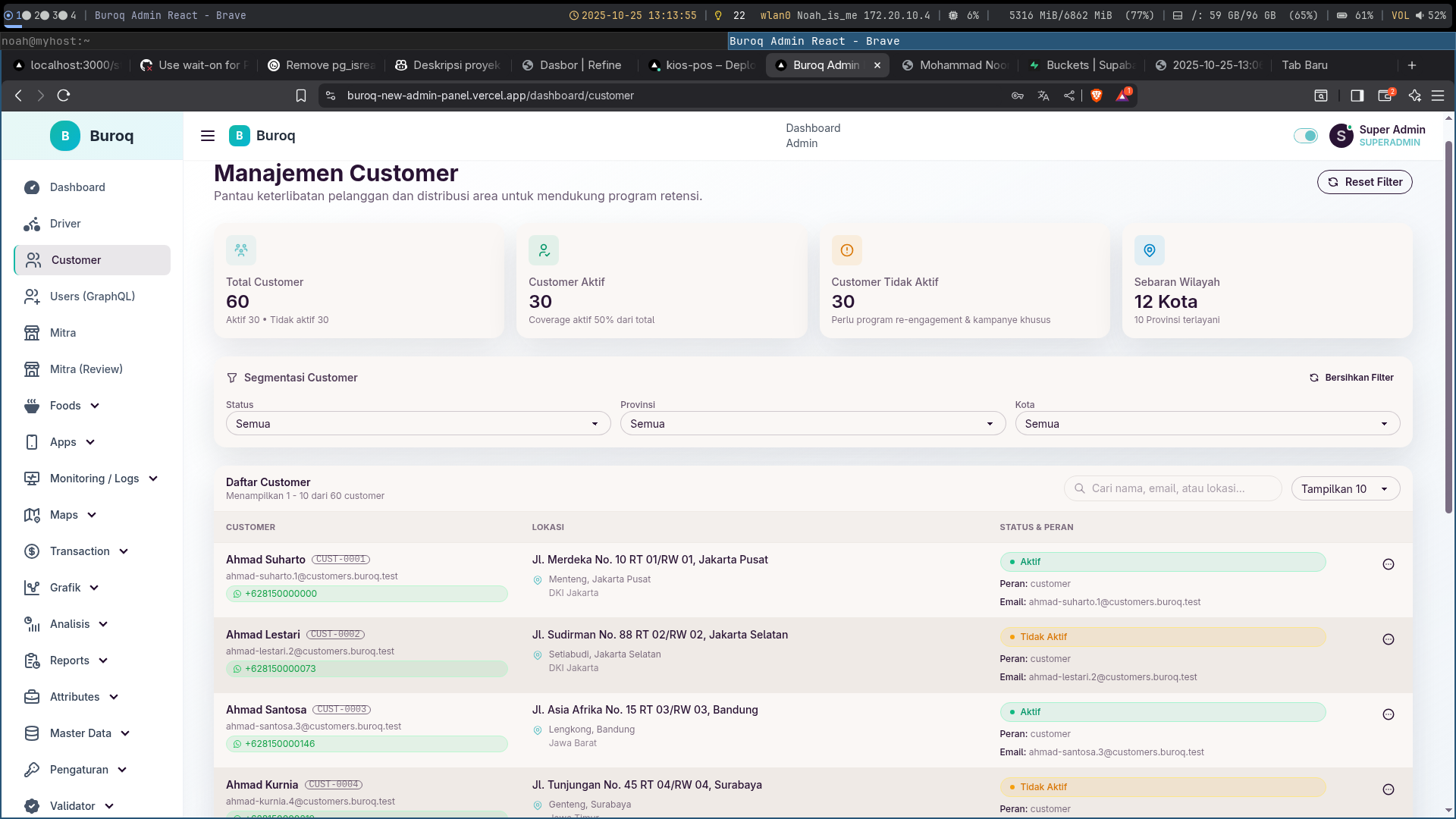
Task: Open Maps via its sidebar icon
Action: 32,515
